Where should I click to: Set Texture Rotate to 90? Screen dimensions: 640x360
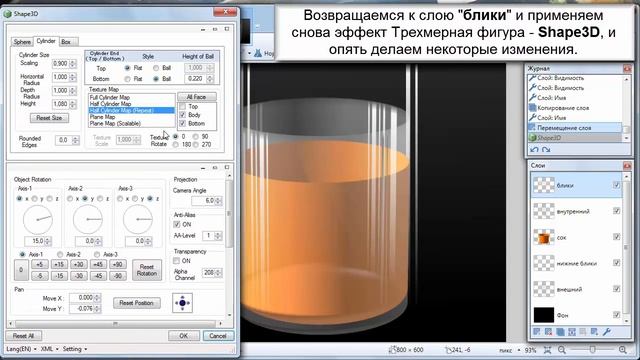(196, 136)
